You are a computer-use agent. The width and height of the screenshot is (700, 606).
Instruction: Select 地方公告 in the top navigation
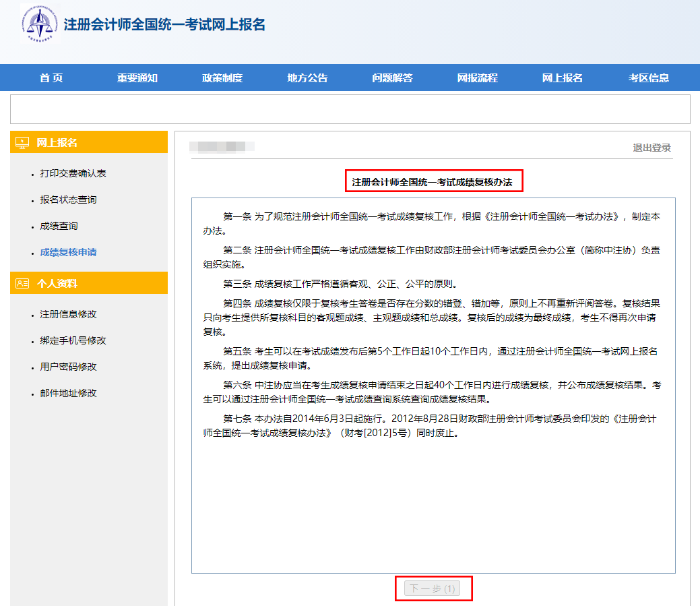point(307,78)
